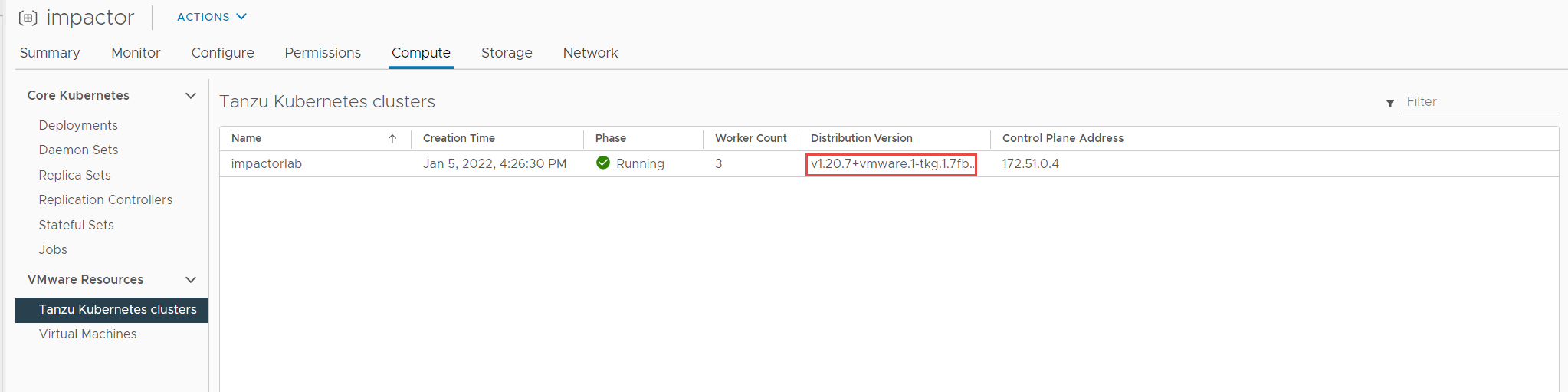Image resolution: width=1568 pixels, height=392 pixels.
Task: Click the impactor namespace icon
Action: (28, 18)
